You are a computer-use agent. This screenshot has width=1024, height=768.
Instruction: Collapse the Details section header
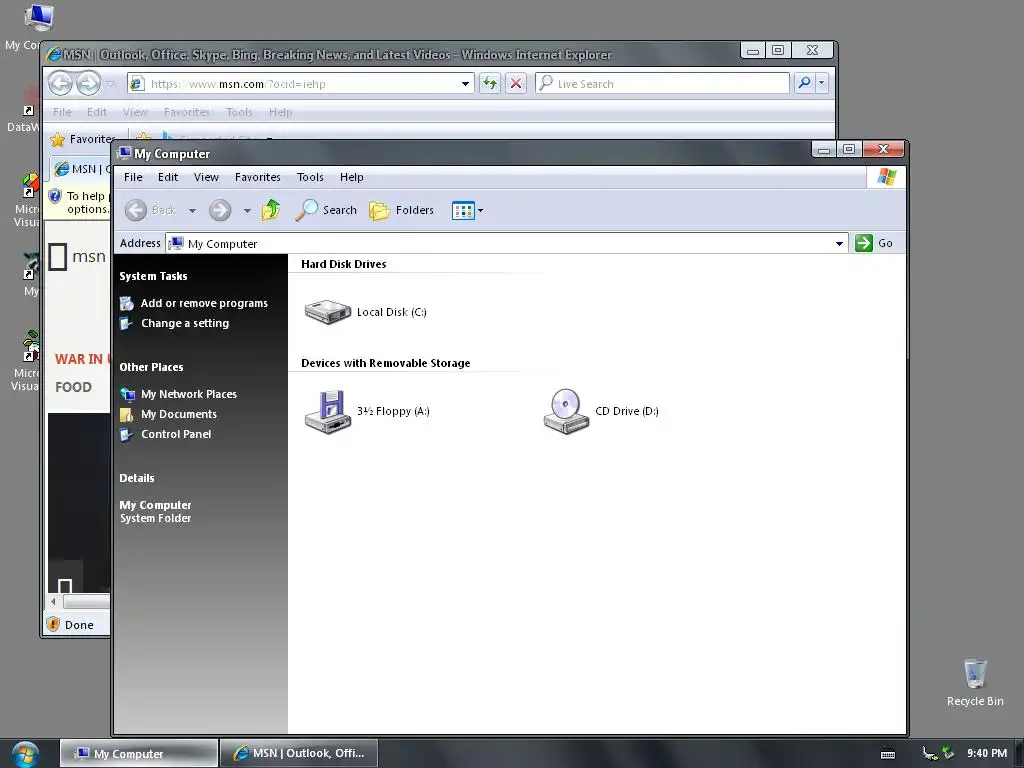[x=137, y=478]
